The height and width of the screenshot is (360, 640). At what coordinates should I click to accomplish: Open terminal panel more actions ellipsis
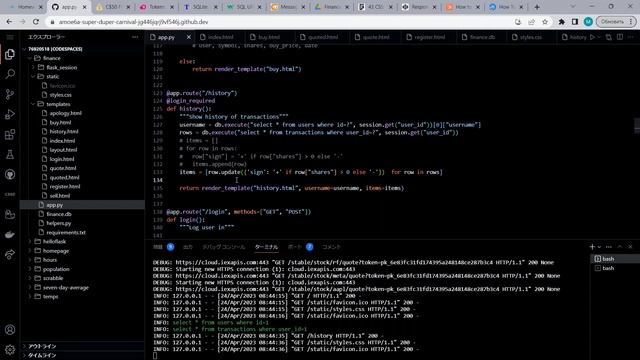point(609,247)
